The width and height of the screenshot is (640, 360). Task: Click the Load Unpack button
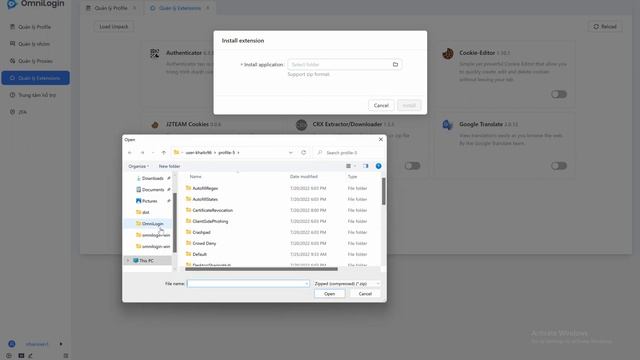(x=114, y=27)
